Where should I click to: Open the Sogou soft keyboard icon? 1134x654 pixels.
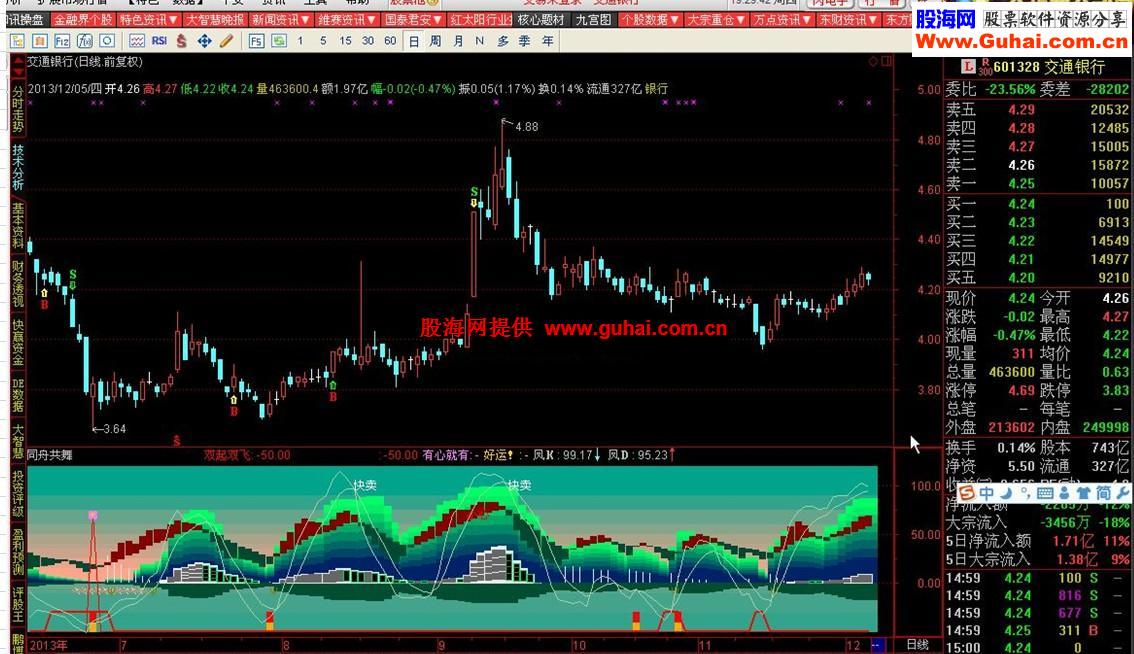pos(1044,493)
